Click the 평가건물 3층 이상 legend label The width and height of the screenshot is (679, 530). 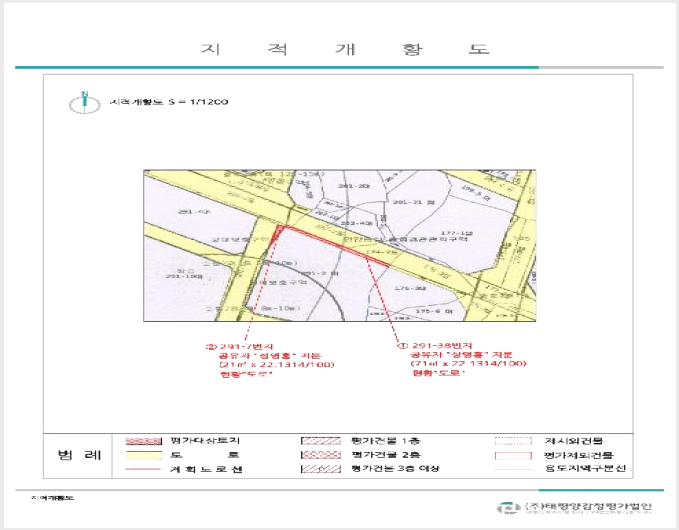tap(395, 469)
